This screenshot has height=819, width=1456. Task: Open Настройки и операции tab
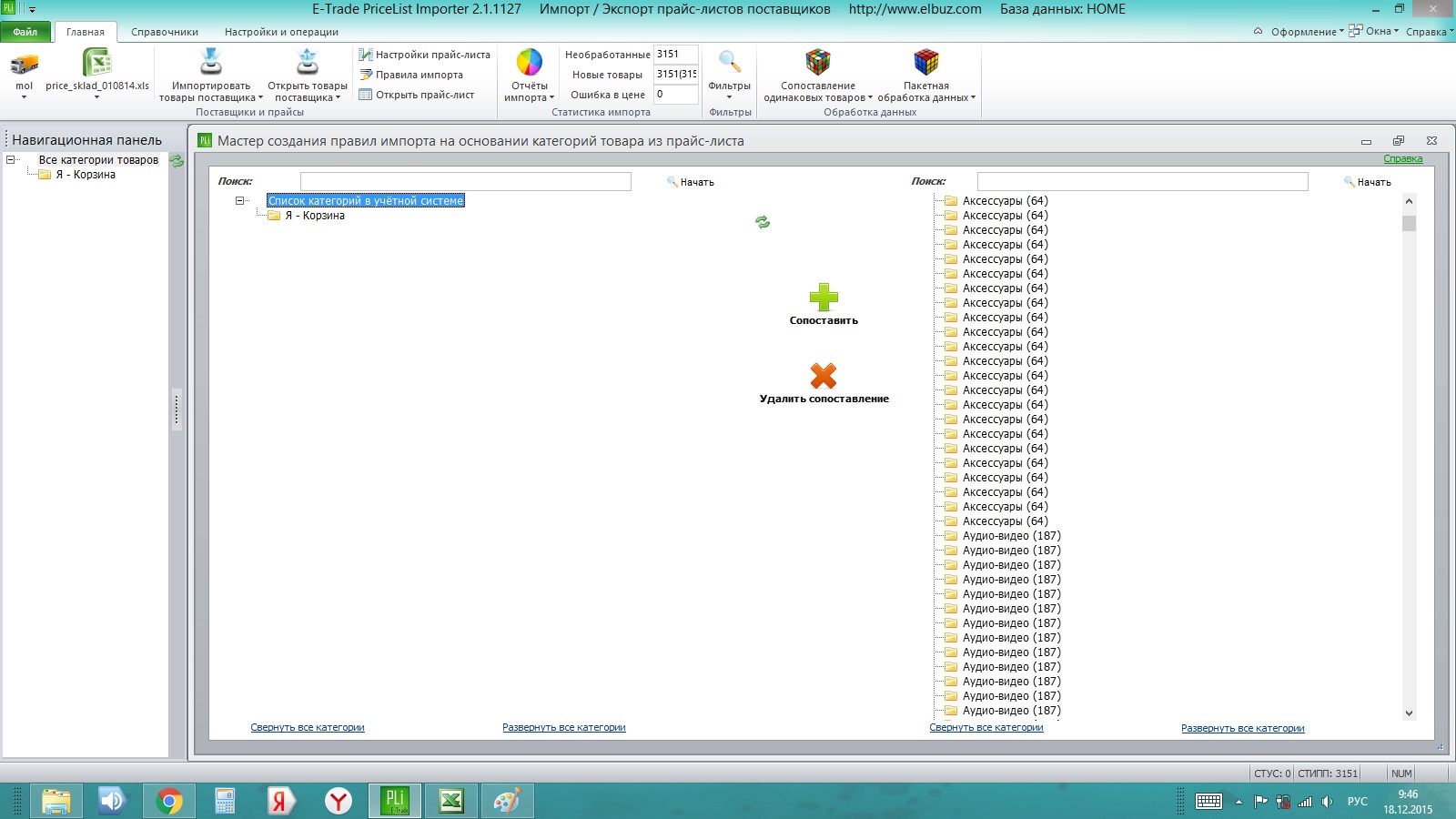[x=281, y=32]
